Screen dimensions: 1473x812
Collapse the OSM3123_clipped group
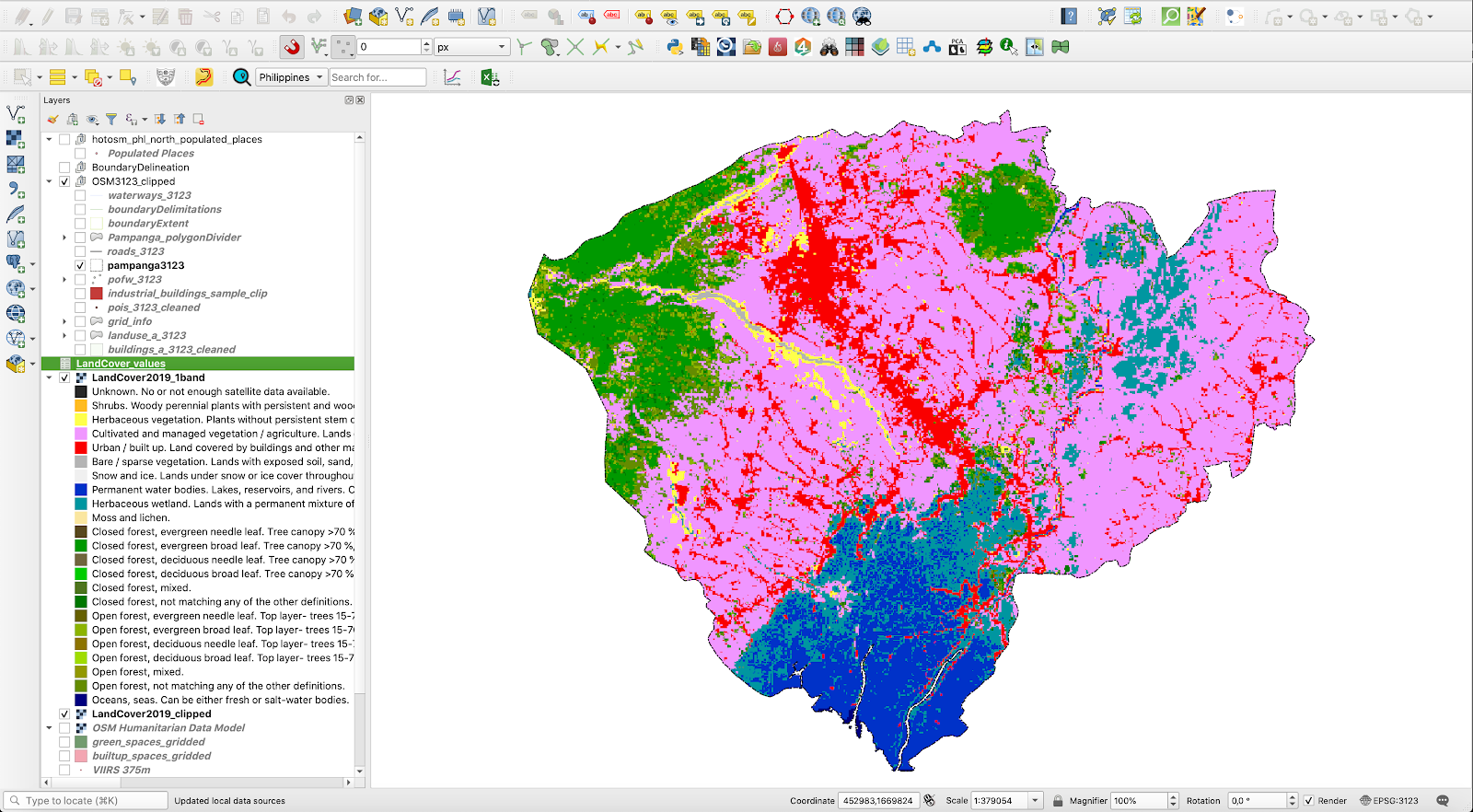pyautogui.click(x=50, y=181)
